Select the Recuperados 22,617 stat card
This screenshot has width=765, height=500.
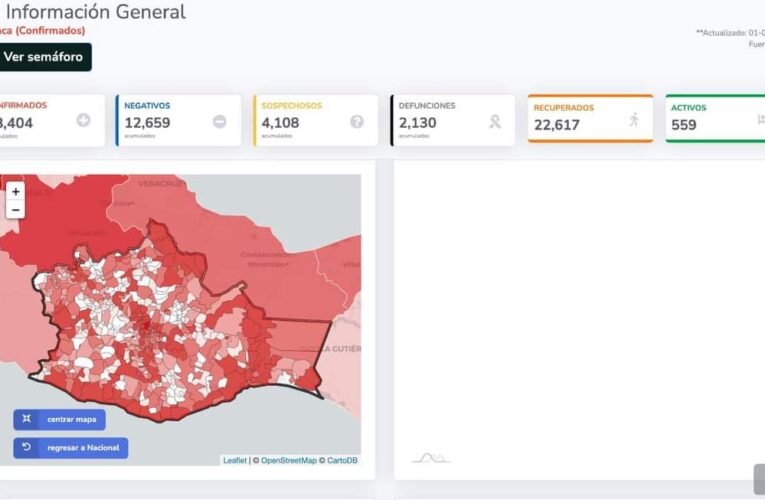589,119
